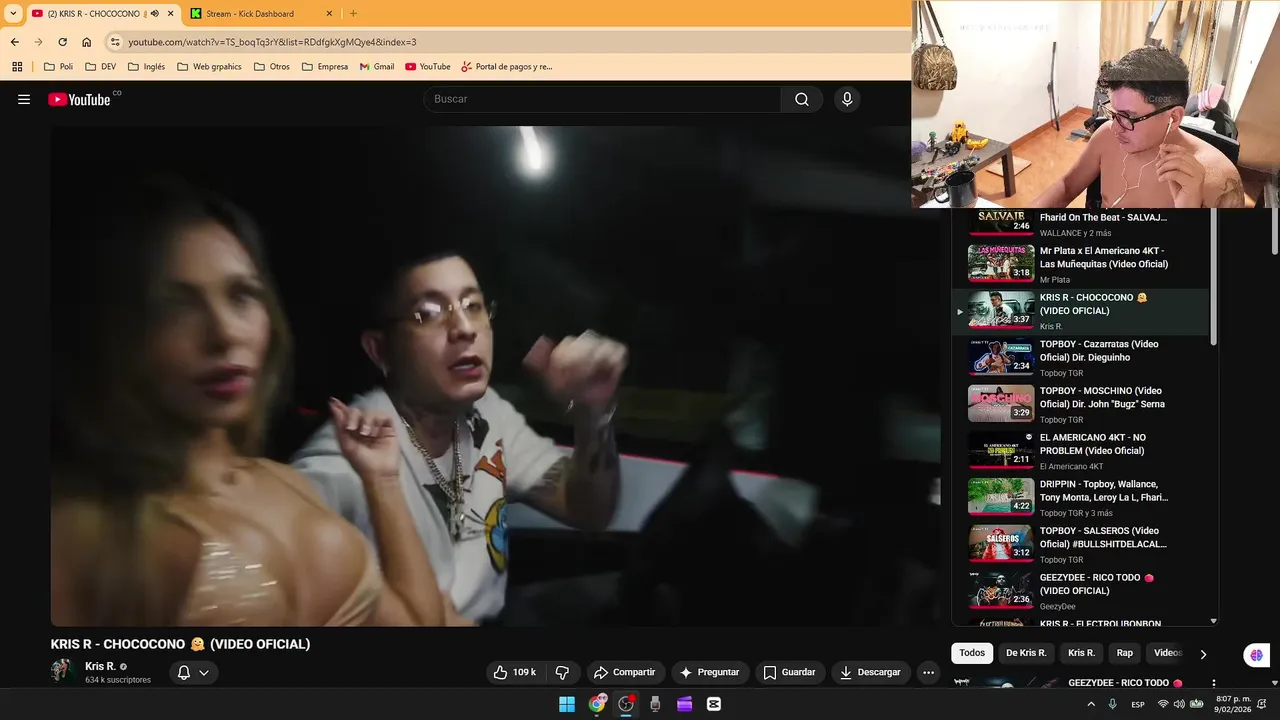Viewport: 1280px width, 720px height.
Task: Play TOPBOY - MOSCHINO from the playlist
Action: (x=1080, y=404)
